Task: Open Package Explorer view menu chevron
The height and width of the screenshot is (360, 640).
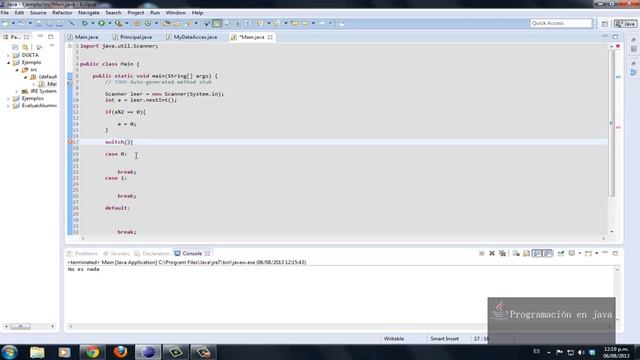Action: (52, 46)
